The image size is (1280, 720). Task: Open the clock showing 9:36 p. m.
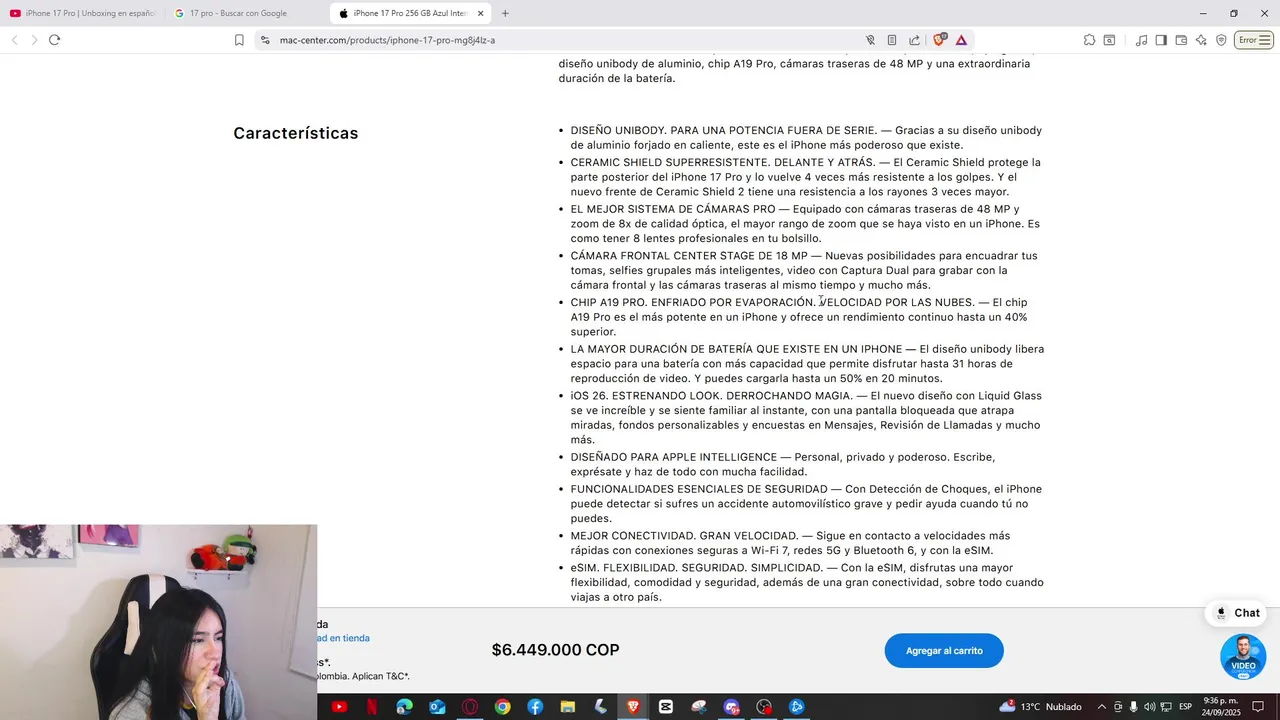click(1221, 707)
